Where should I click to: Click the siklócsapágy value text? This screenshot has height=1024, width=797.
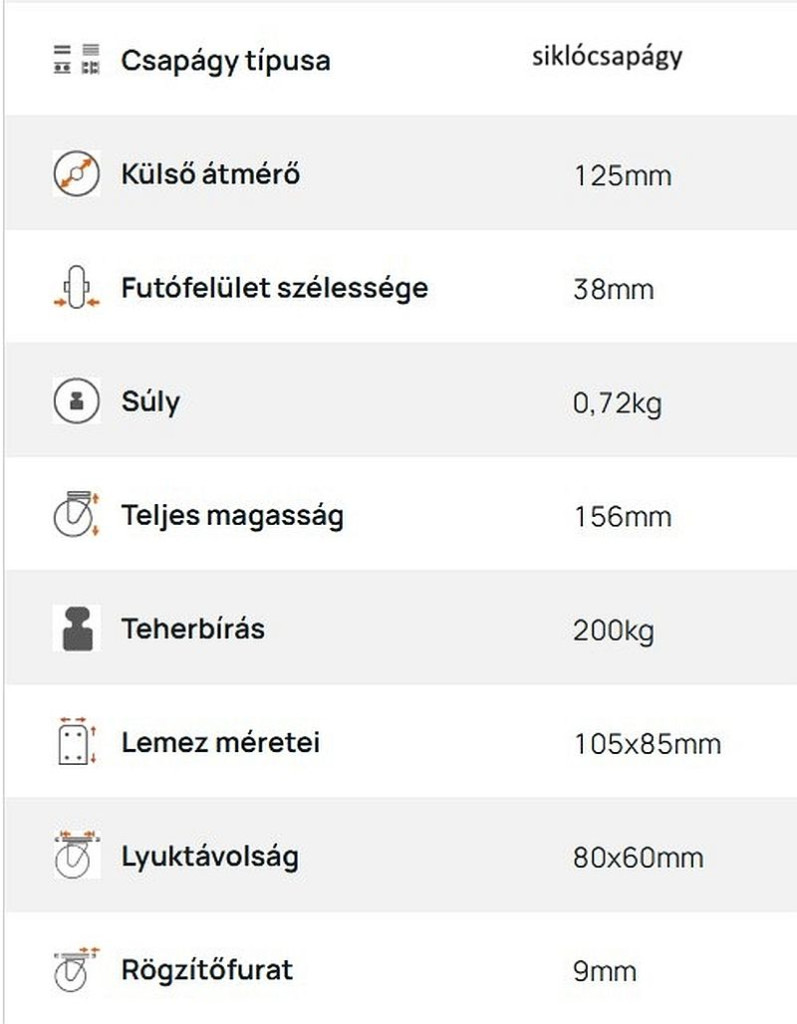click(x=607, y=56)
